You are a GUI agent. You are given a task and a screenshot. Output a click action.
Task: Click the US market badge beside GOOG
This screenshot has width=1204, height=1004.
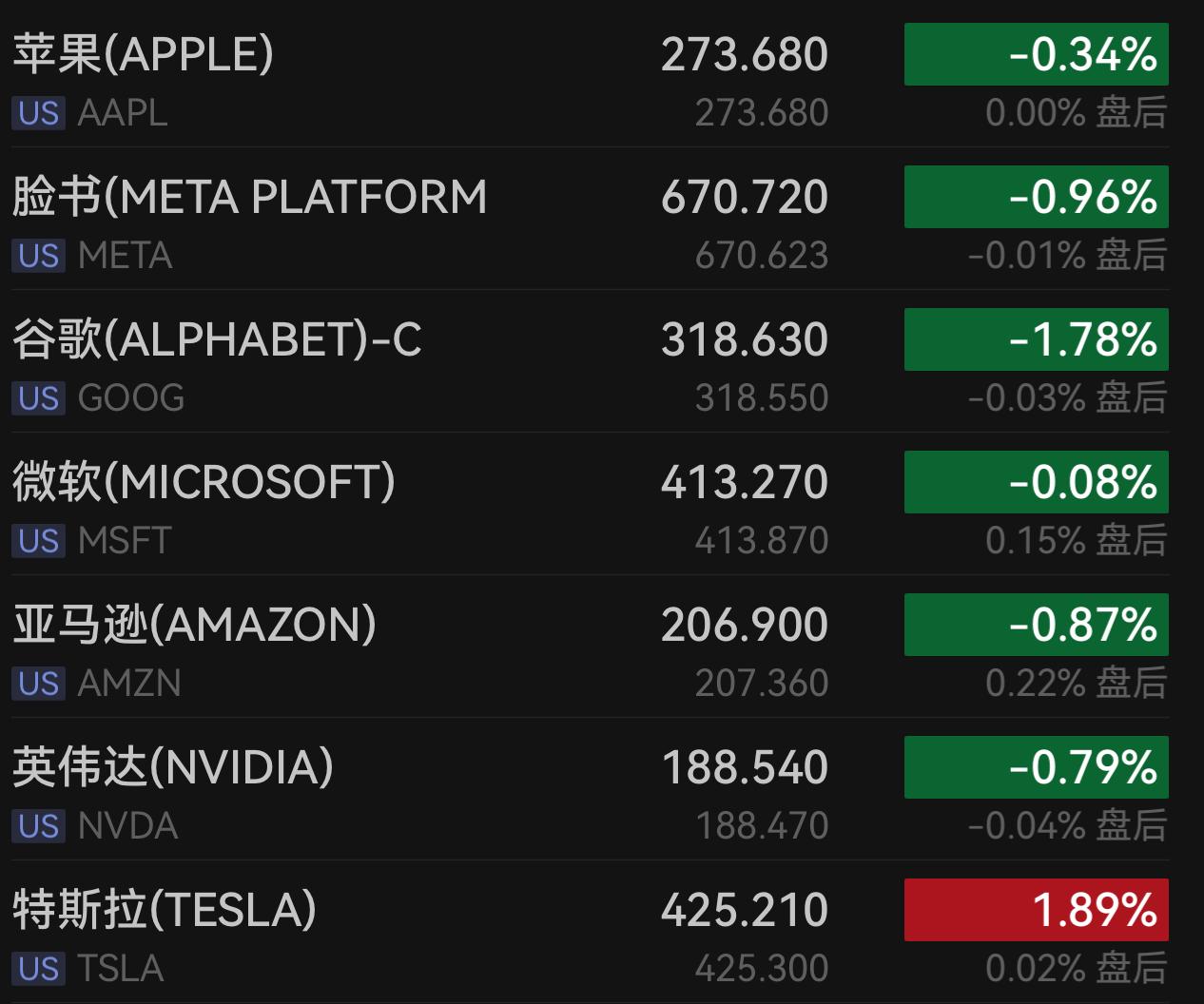click(x=38, y=398)
